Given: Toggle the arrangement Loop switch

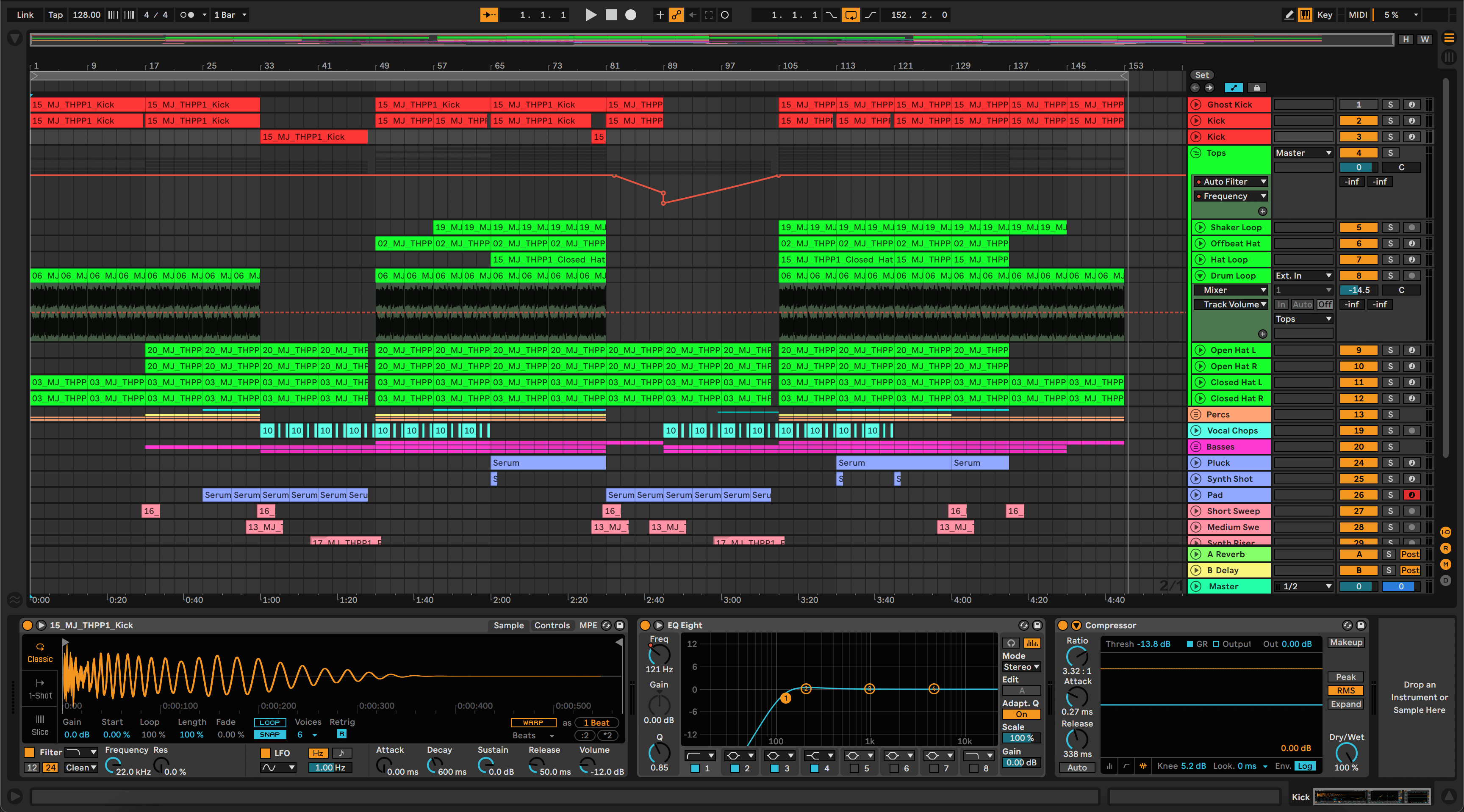Looking at the screenshot, I should 850,15.
